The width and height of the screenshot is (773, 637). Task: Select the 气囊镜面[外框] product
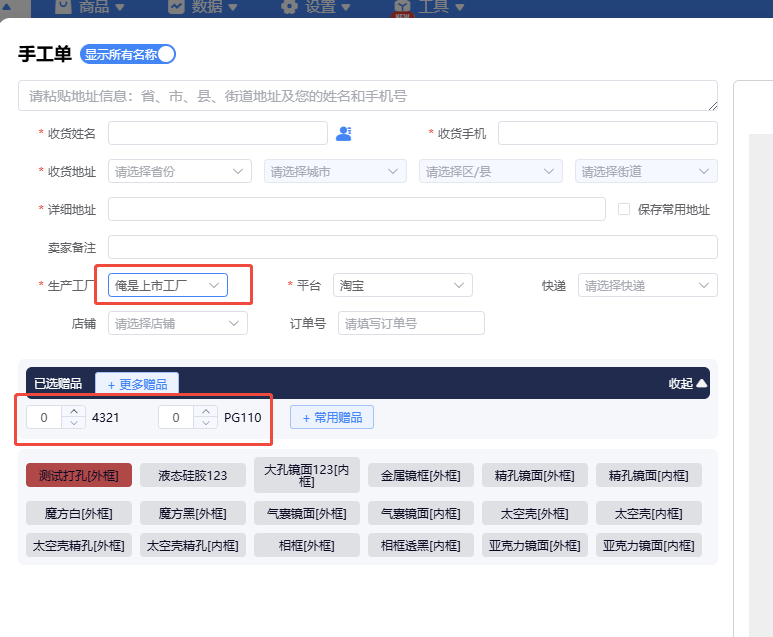pos(307,513)
